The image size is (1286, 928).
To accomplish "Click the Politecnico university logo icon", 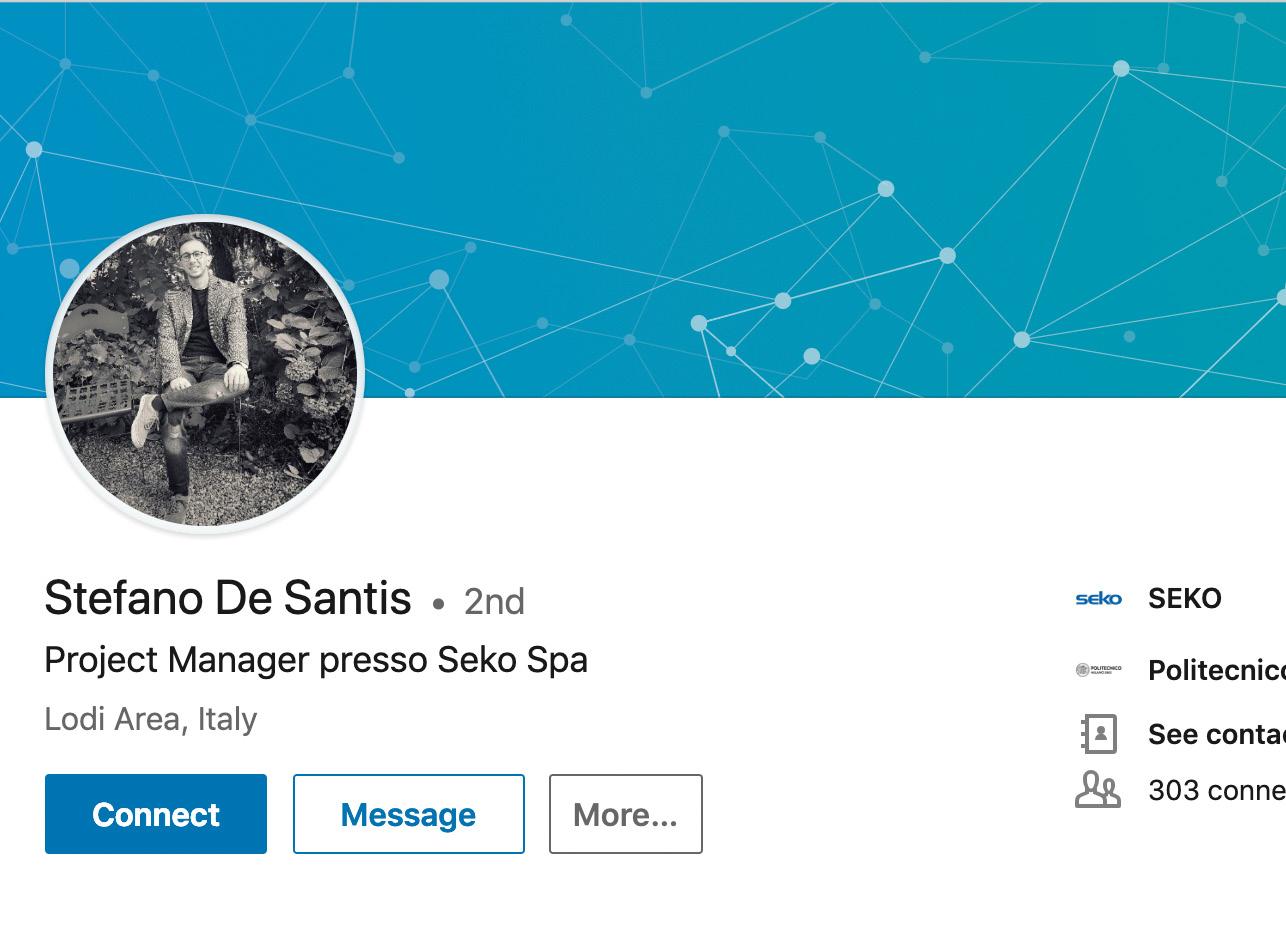I will click(1098, 669).
